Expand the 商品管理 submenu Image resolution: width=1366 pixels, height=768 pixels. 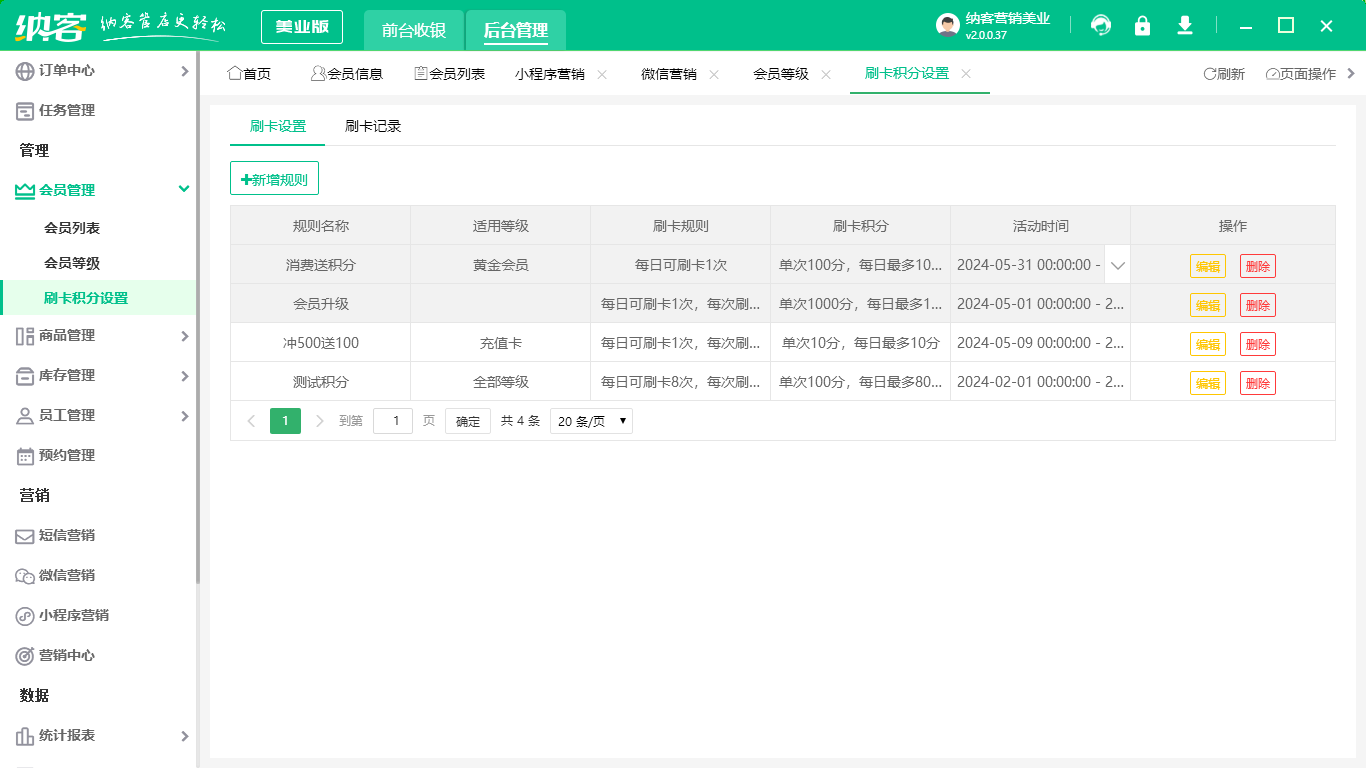(x=100, y=335)
